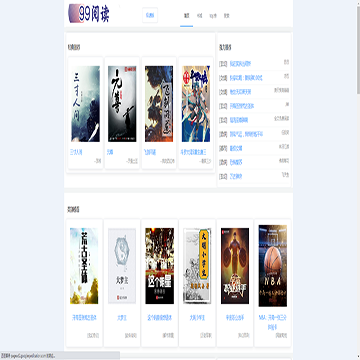Open the 大明小学生 book cover
The height and width of the screenshot is (360, 360).
pos(197,266)
